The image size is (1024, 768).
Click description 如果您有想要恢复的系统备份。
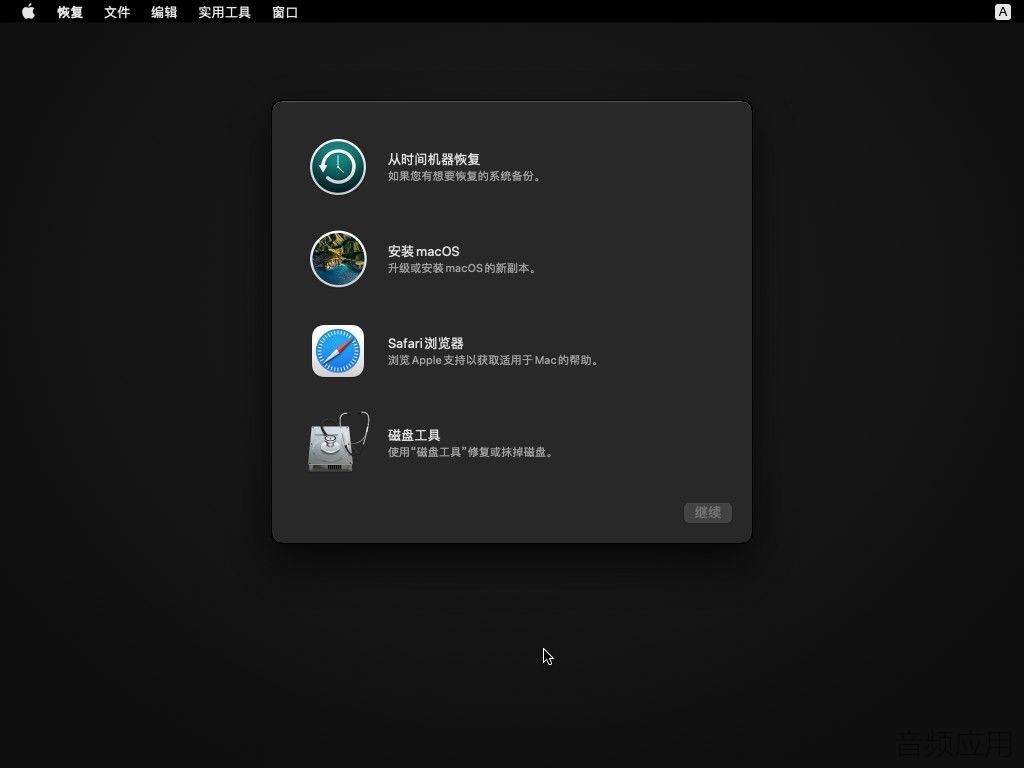pos(464,176)
